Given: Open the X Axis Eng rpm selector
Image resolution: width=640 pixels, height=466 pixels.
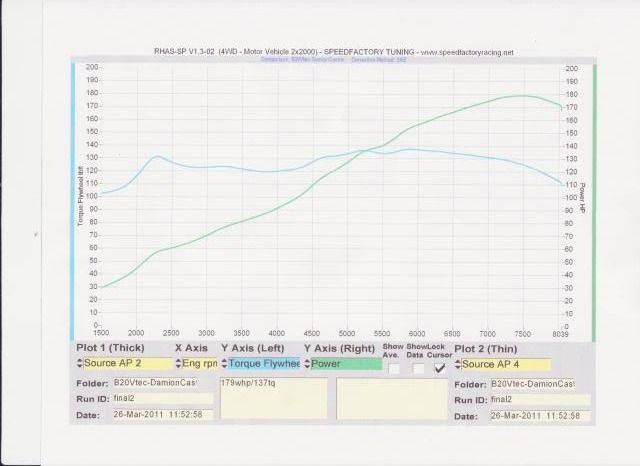Looking at the screenshot, I should [x=196, y=365].
